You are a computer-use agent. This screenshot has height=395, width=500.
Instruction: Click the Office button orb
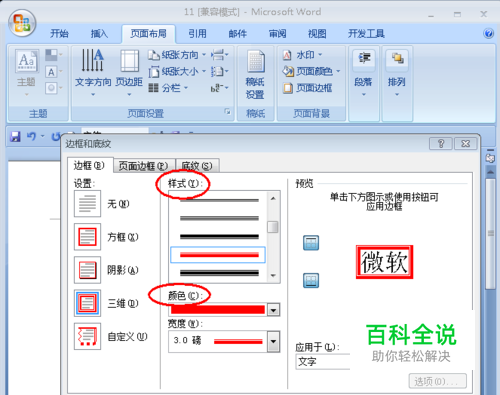[22, 23]
